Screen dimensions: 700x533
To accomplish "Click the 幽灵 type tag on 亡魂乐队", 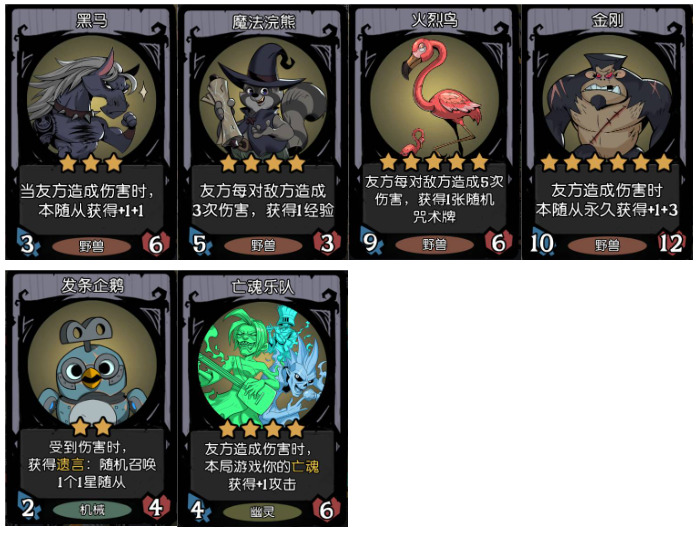I will pyautogui.click(x=262, y=512).
